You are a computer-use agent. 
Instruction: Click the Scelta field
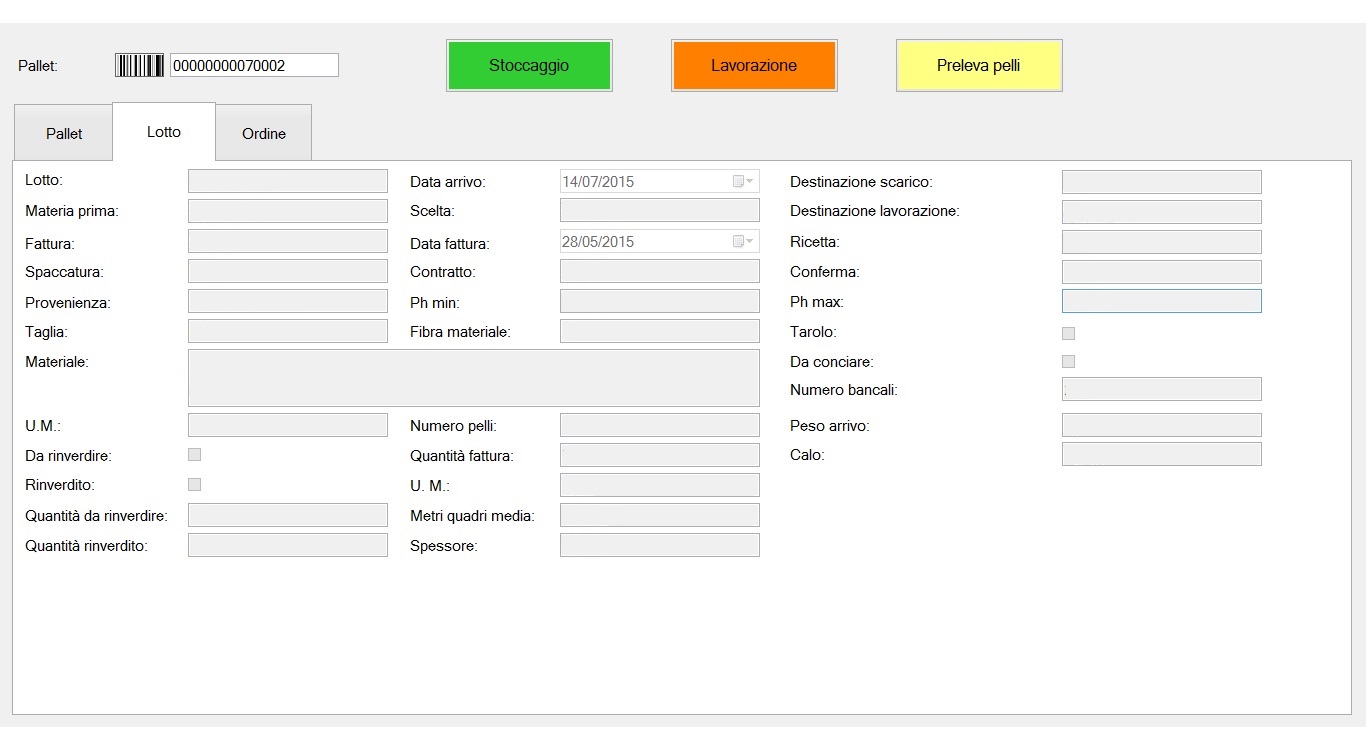pos(660,210)
